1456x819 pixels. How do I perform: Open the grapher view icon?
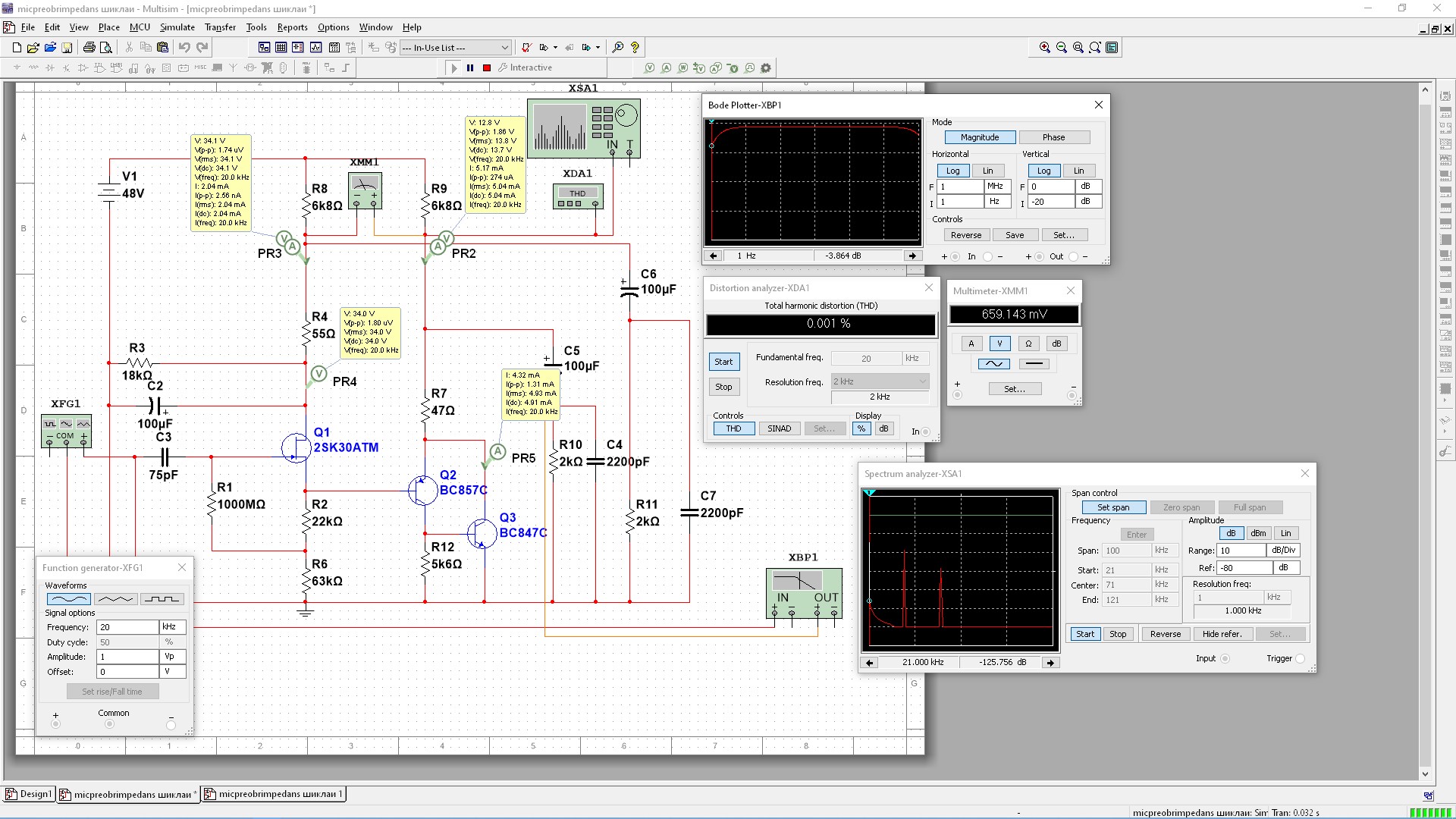[315, 47]
